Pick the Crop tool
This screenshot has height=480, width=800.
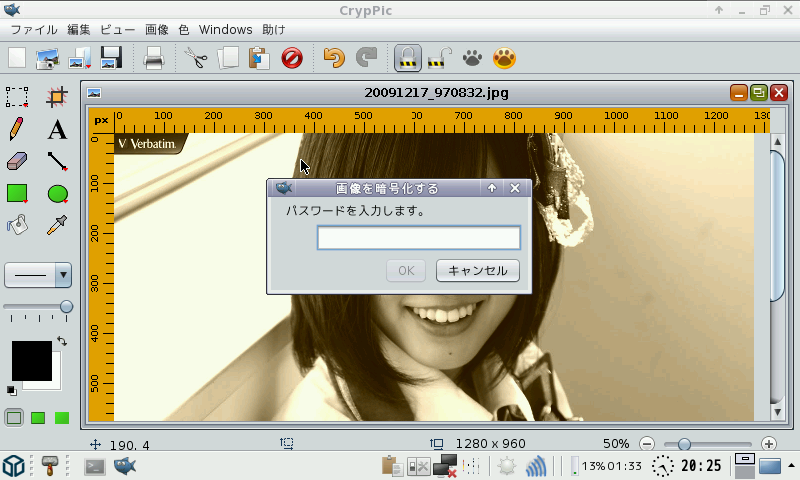(x=58, y=97)
